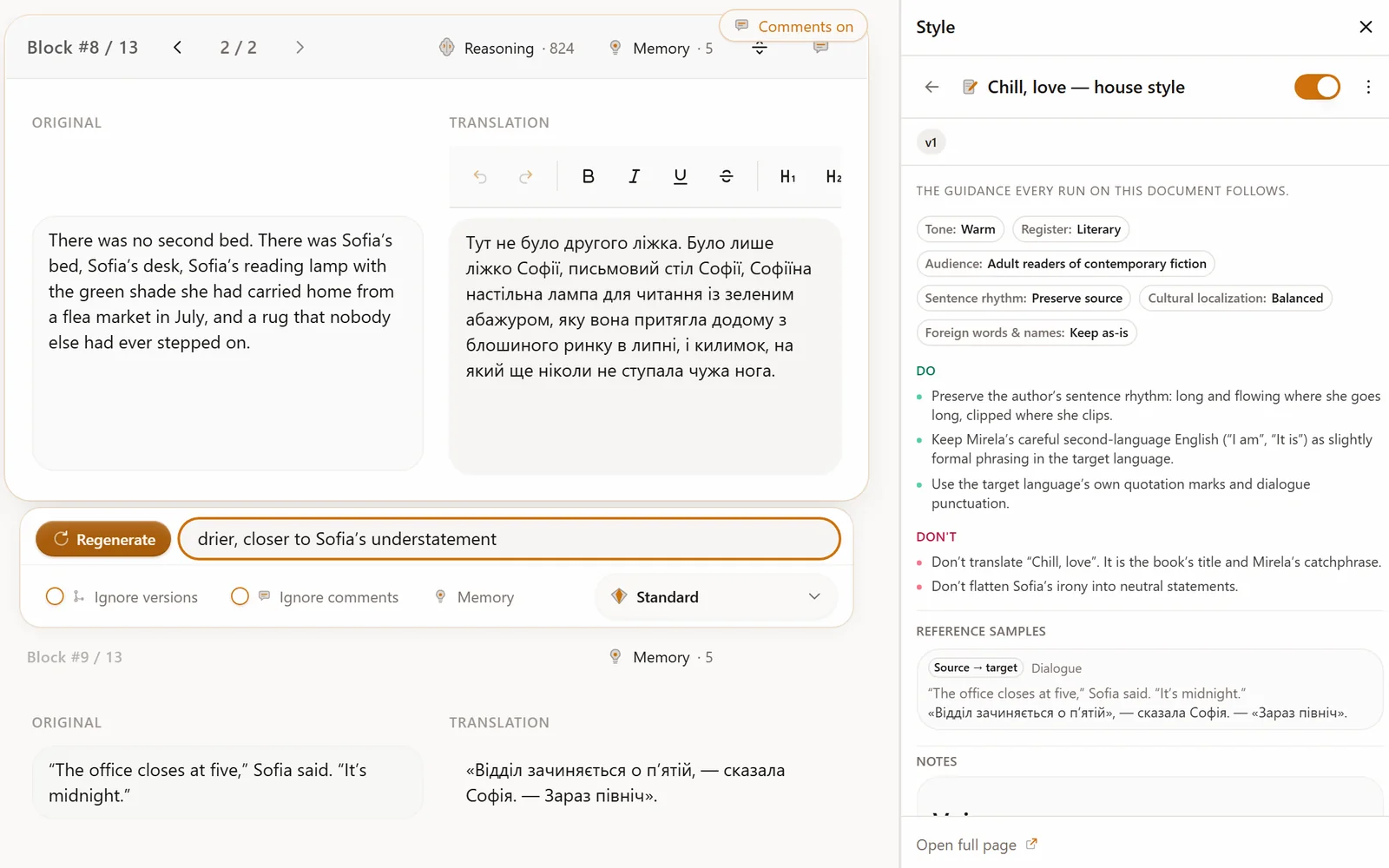The image size is (1389, 868).
Task: Change the Tone: Warm setting
Action: (960, 229)
